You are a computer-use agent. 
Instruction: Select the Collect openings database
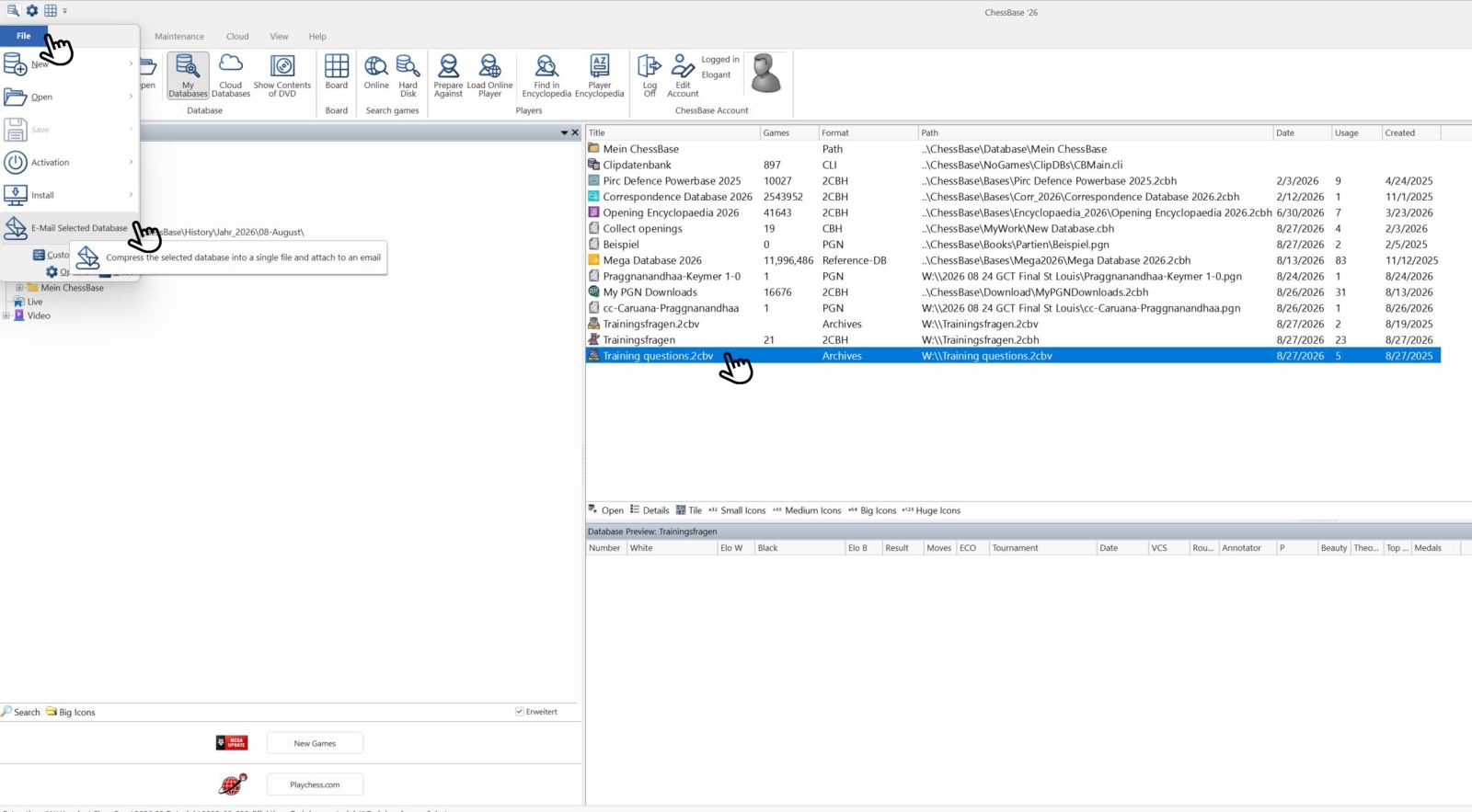tap(1013, 229)
